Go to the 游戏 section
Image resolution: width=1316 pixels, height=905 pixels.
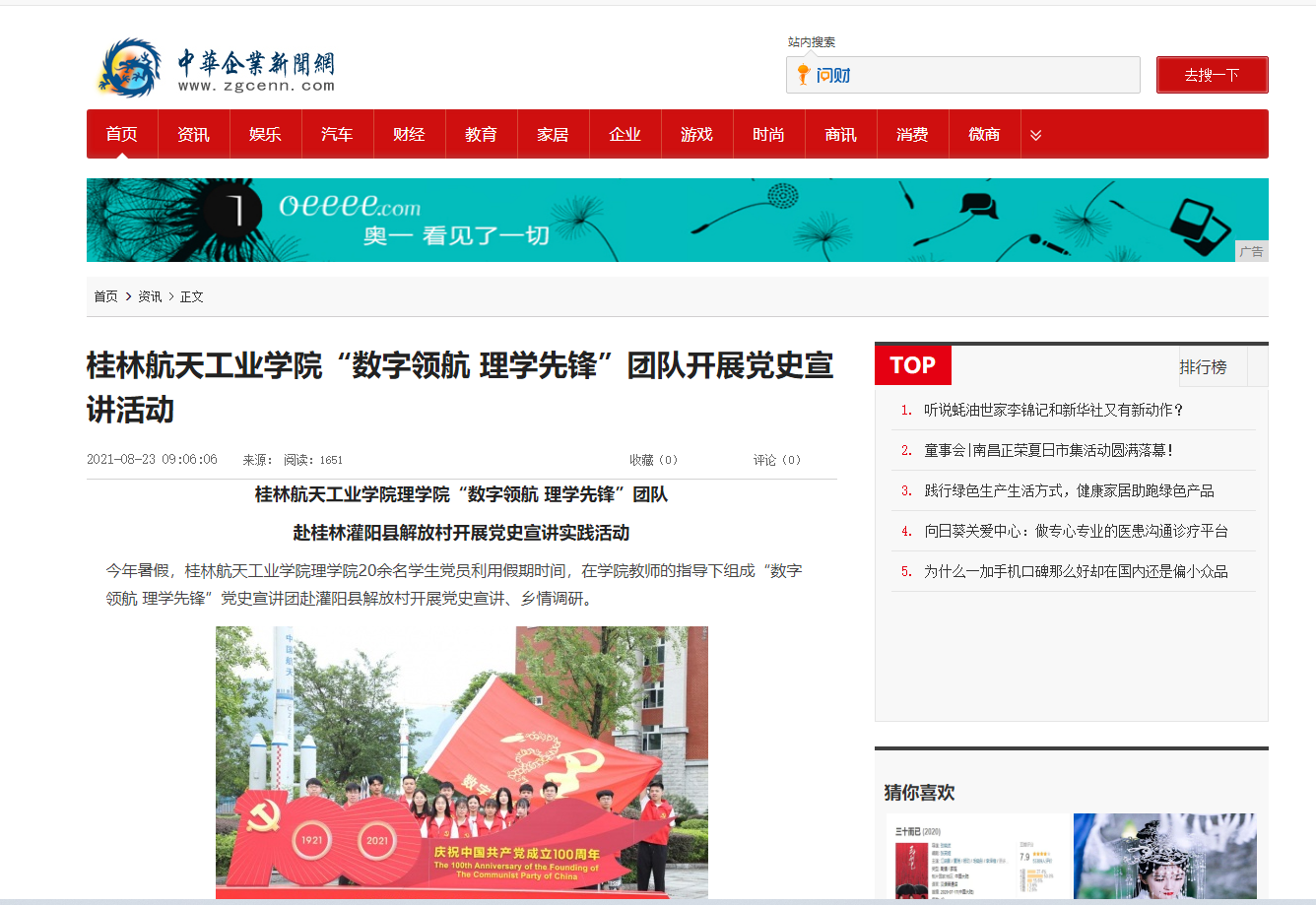pyautogui.click(x=696, y=135)
